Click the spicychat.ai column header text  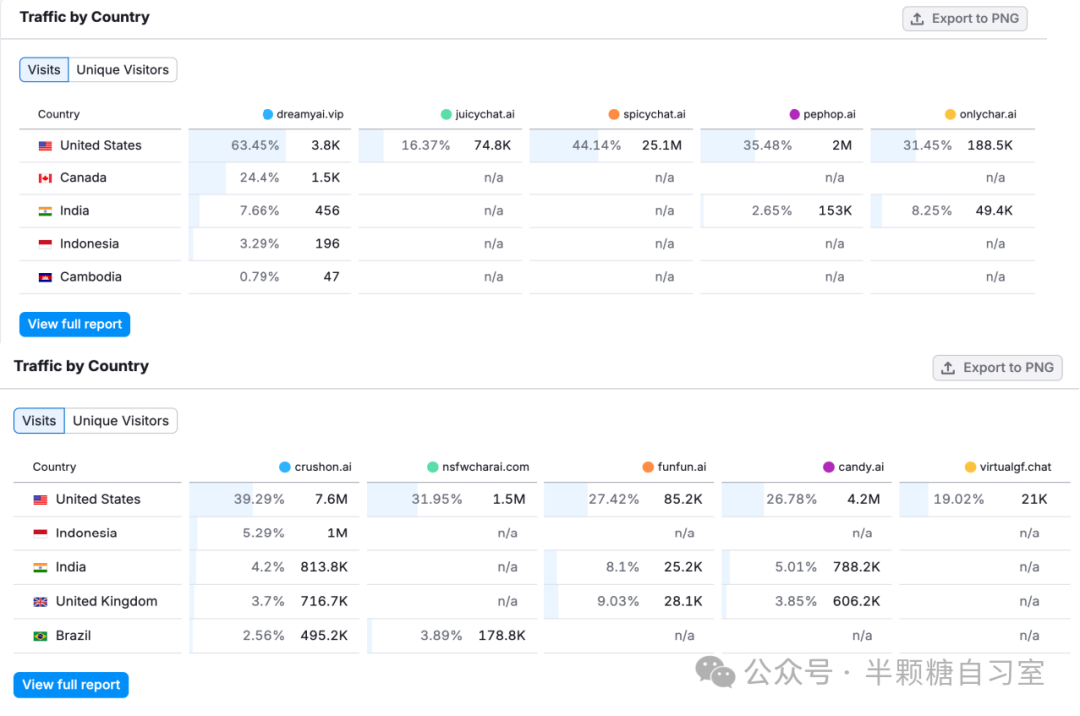654,114
